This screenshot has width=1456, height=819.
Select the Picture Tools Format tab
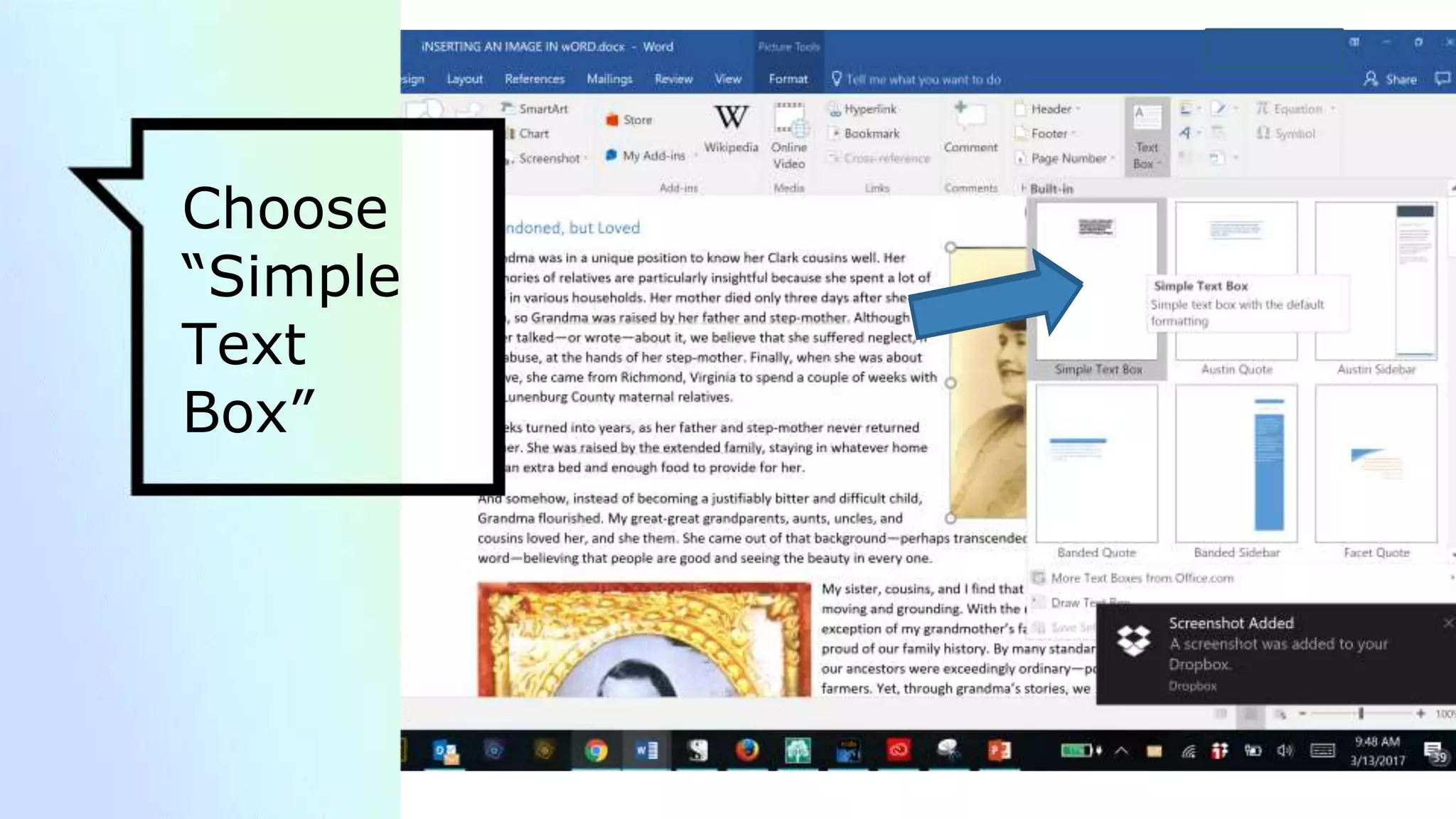(x=788, y=79)
